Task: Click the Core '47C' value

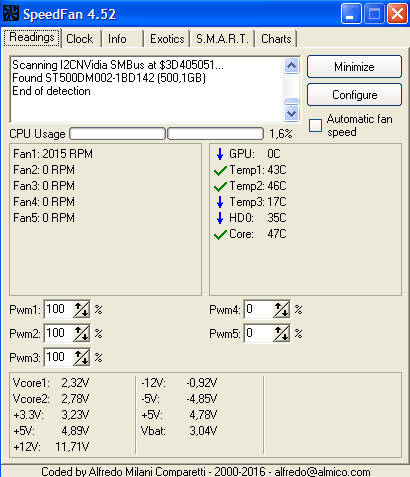Action: (x=277, y=234)
